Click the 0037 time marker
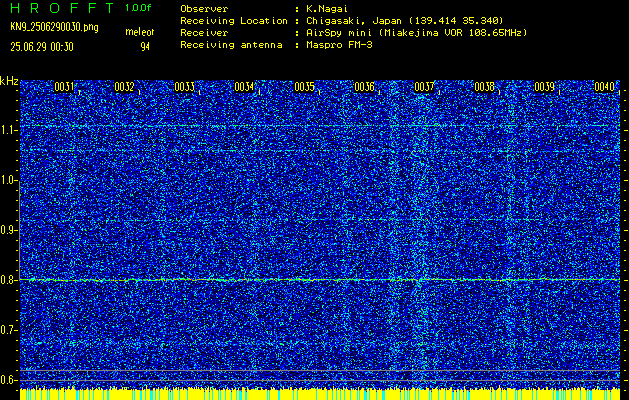The width and height of the screenshot is (629, 400). click(x=424, y=87)
